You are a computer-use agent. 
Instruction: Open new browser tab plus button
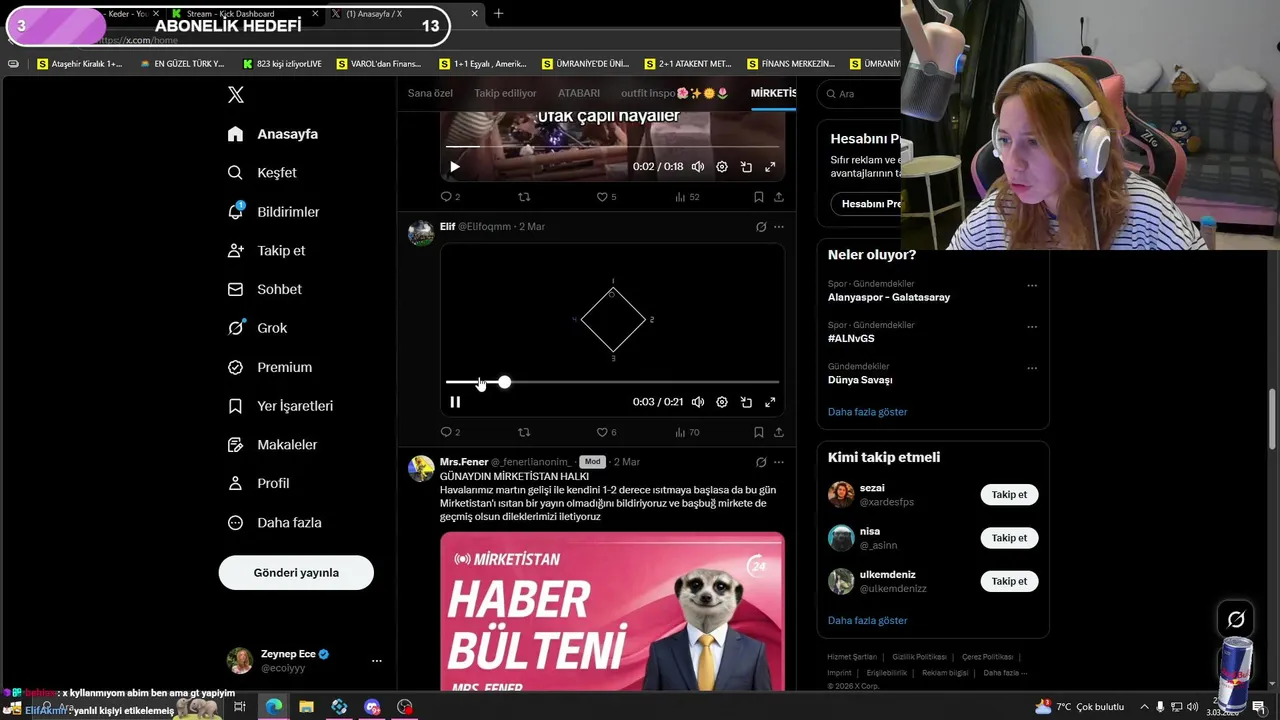coord(498,13)
